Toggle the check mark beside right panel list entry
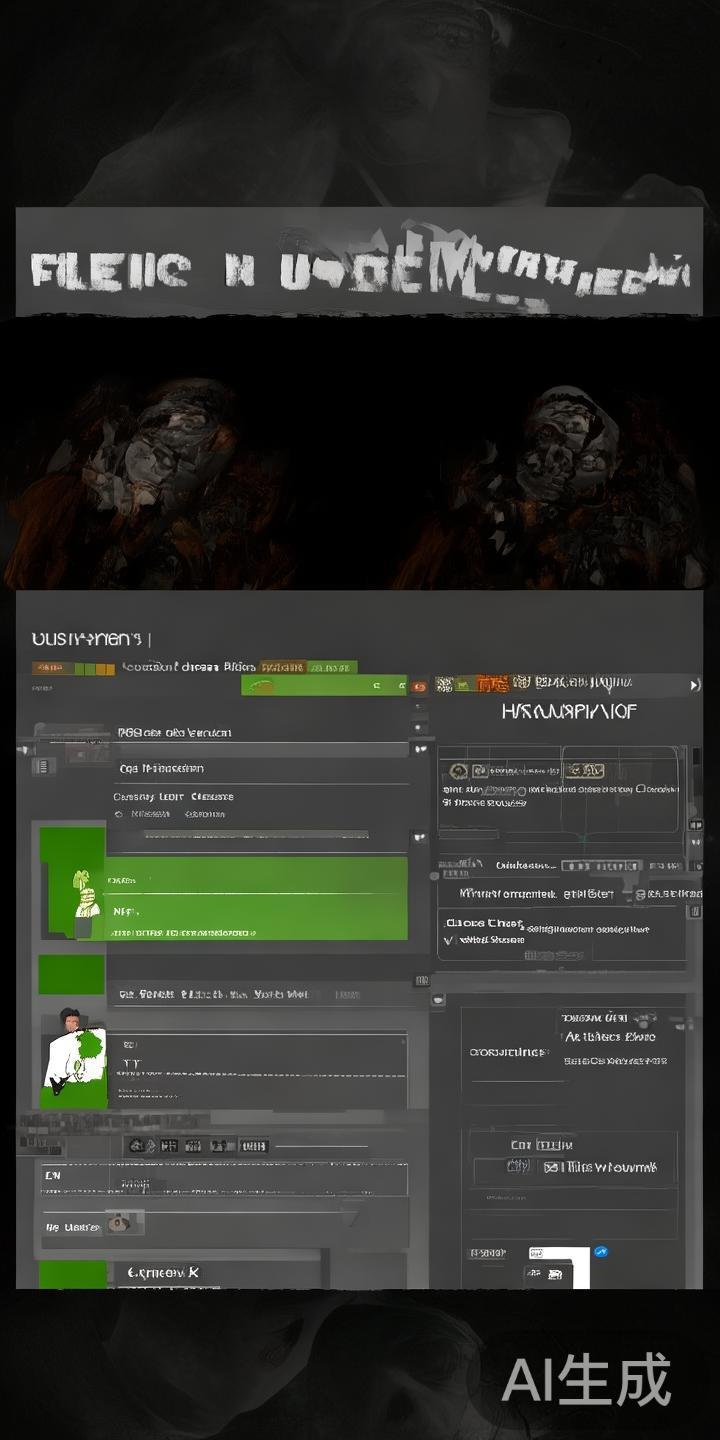720x1440 pixels. [x=448, y=940]
